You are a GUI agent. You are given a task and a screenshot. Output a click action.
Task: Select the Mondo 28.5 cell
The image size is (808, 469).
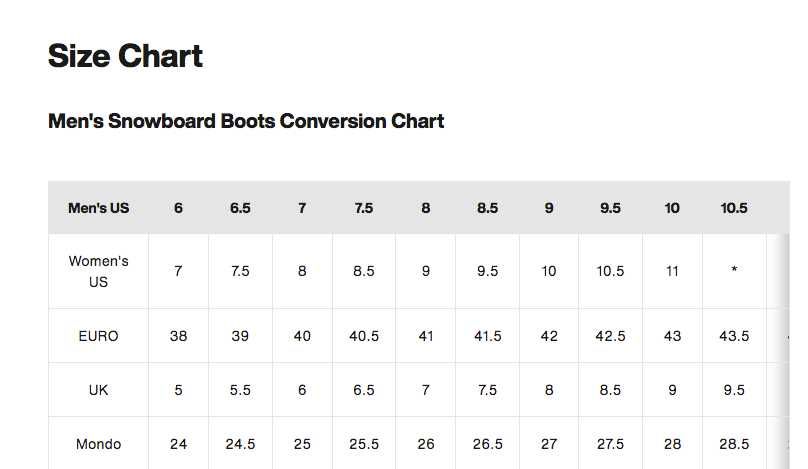pos(734,444)
